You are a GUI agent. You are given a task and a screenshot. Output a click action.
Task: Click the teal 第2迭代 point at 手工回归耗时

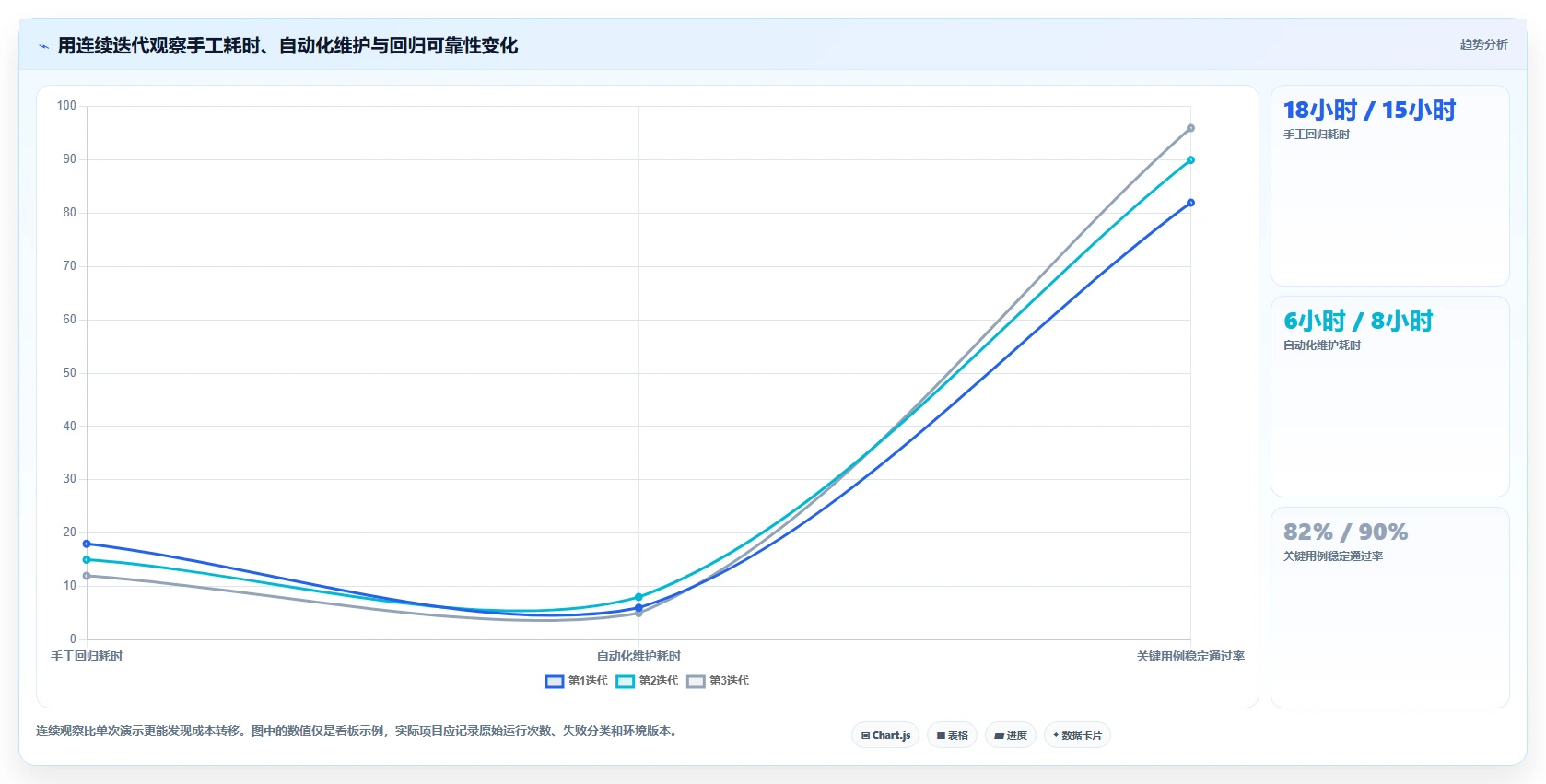point(87,559)
